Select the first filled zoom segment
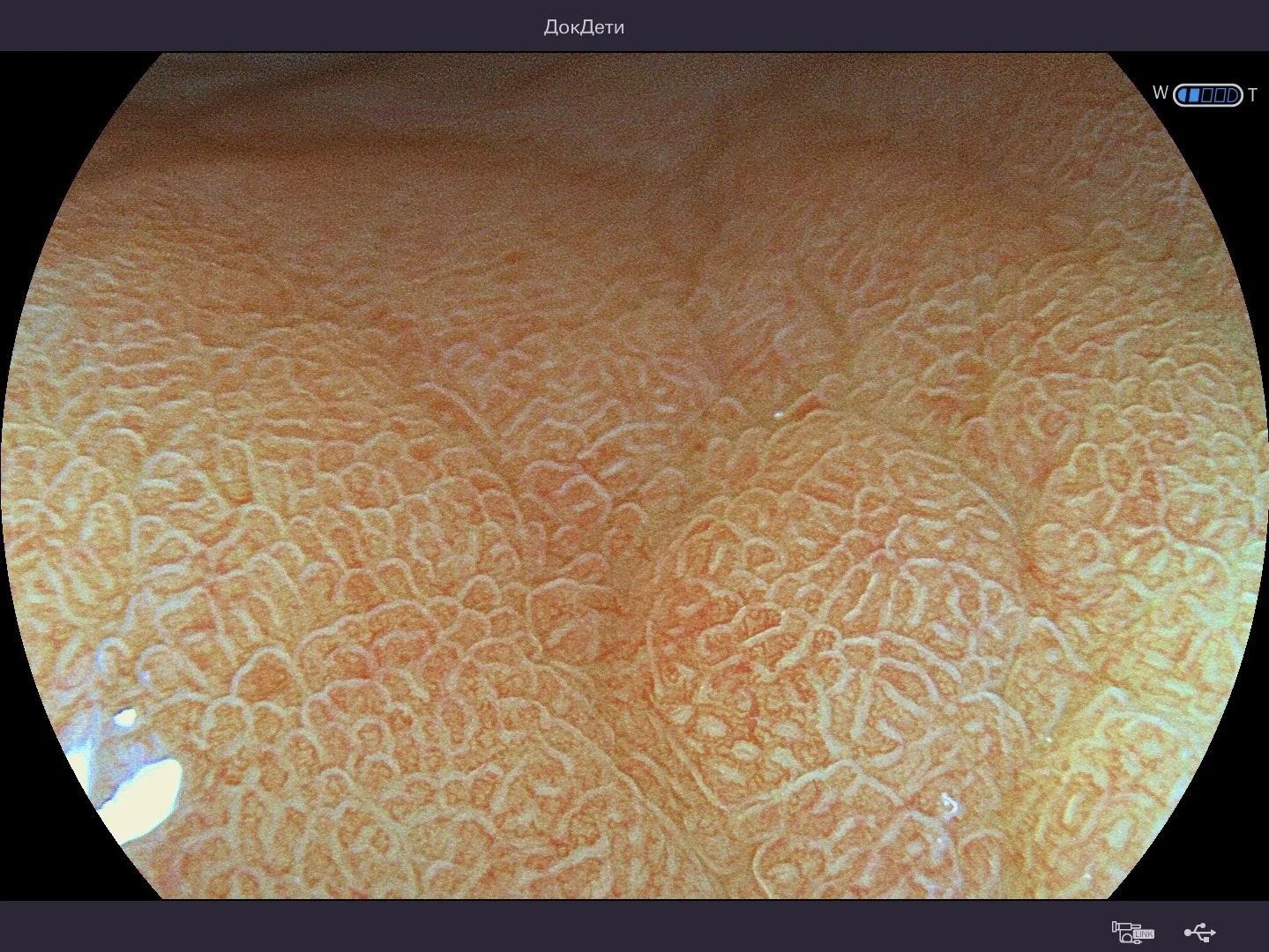The image size is (1269, 952). coord(1183,95)
